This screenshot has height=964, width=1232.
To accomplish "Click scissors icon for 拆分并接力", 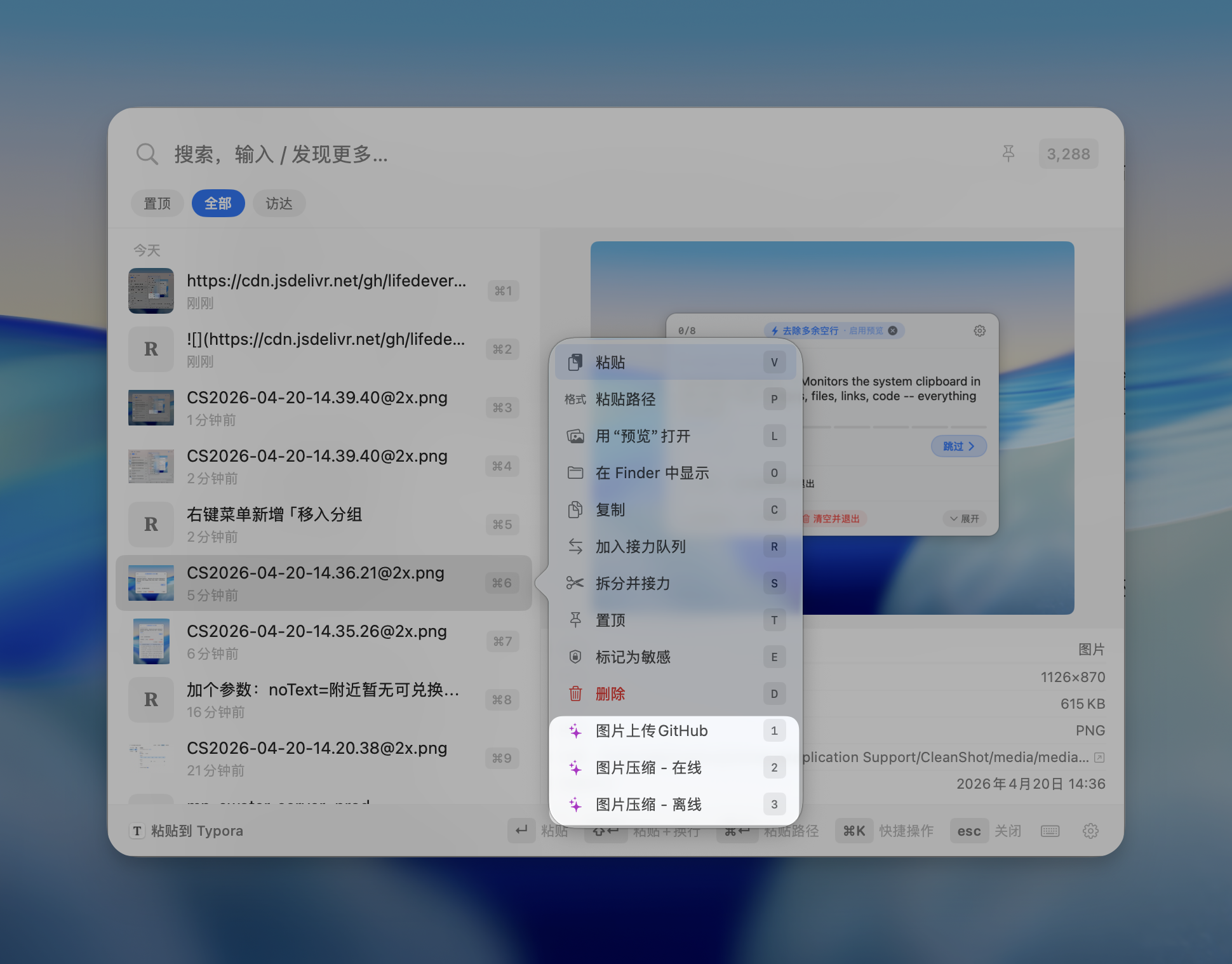I will [x=575, y=583].
